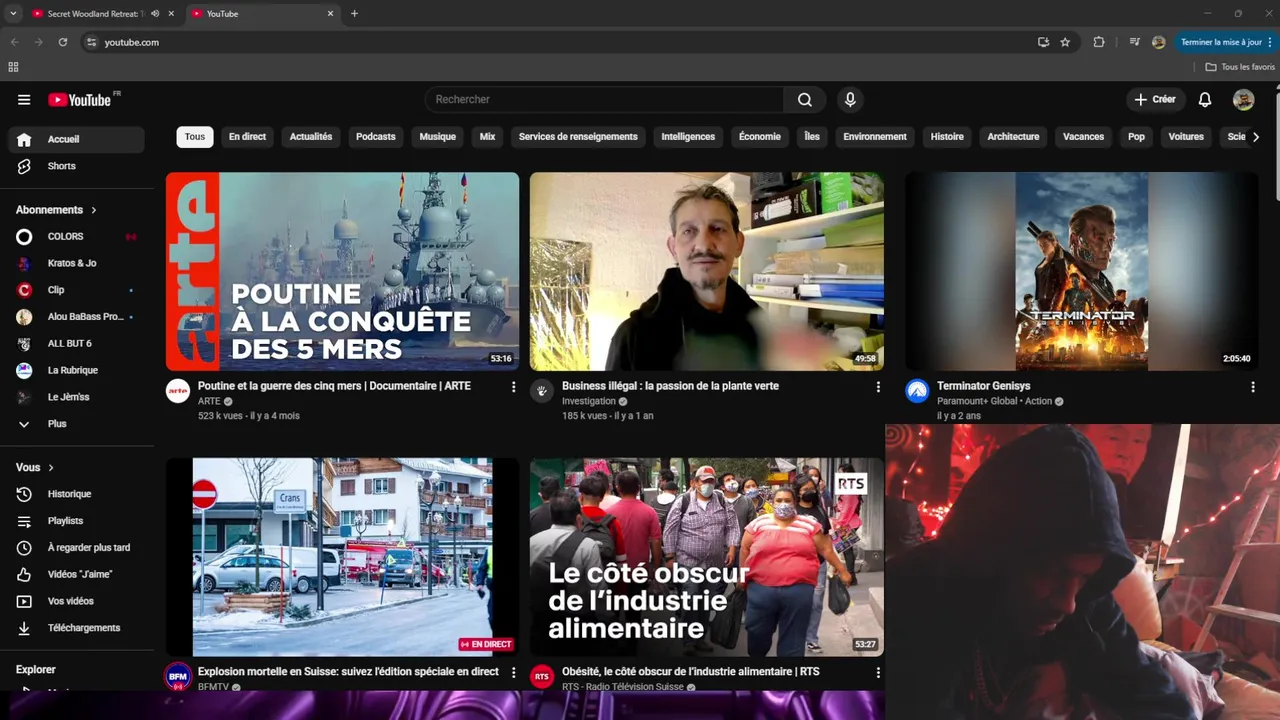Open options menu for the Obésité video
This screenshot has height=720, width=1280.
click(878, 673)
